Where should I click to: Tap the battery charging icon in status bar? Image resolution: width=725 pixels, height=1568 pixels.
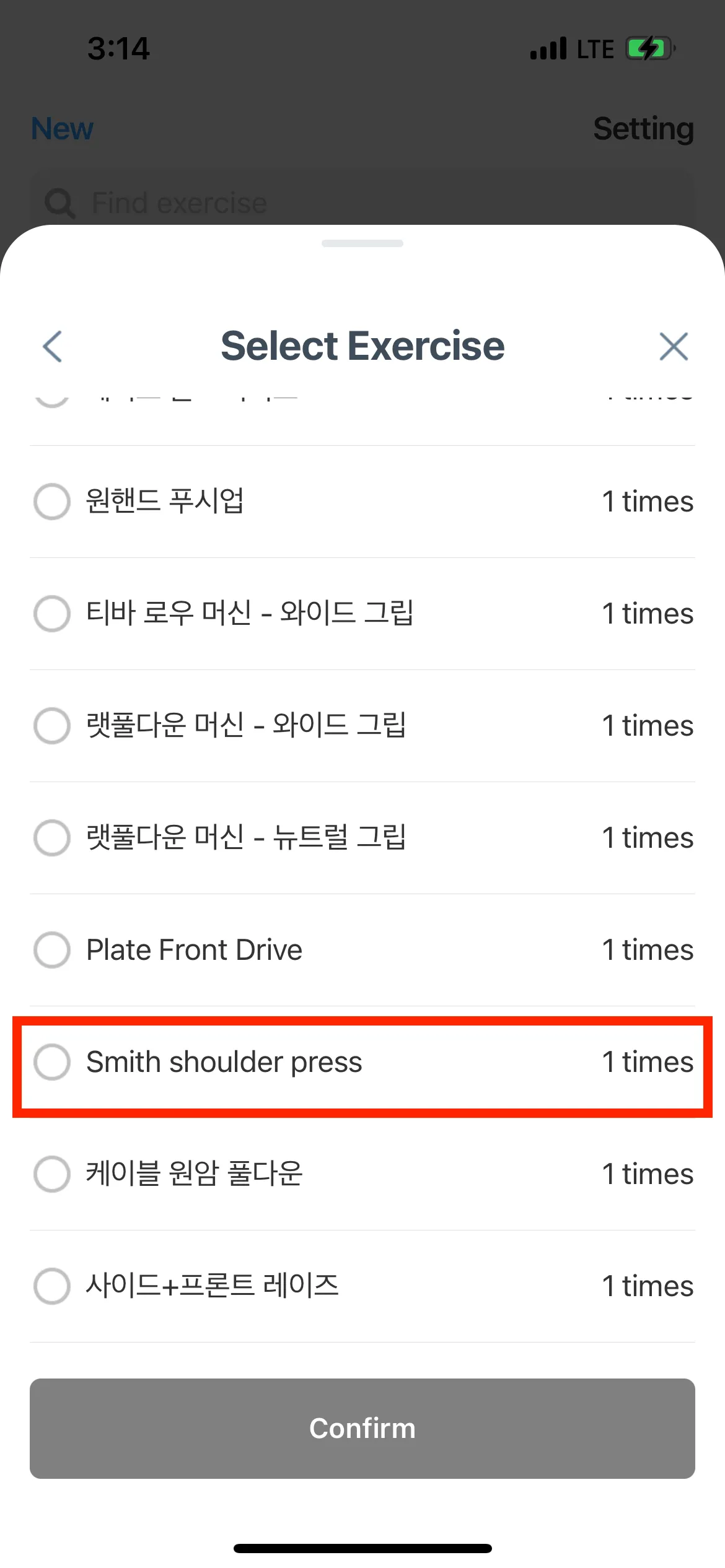click(x=649, y=48)
